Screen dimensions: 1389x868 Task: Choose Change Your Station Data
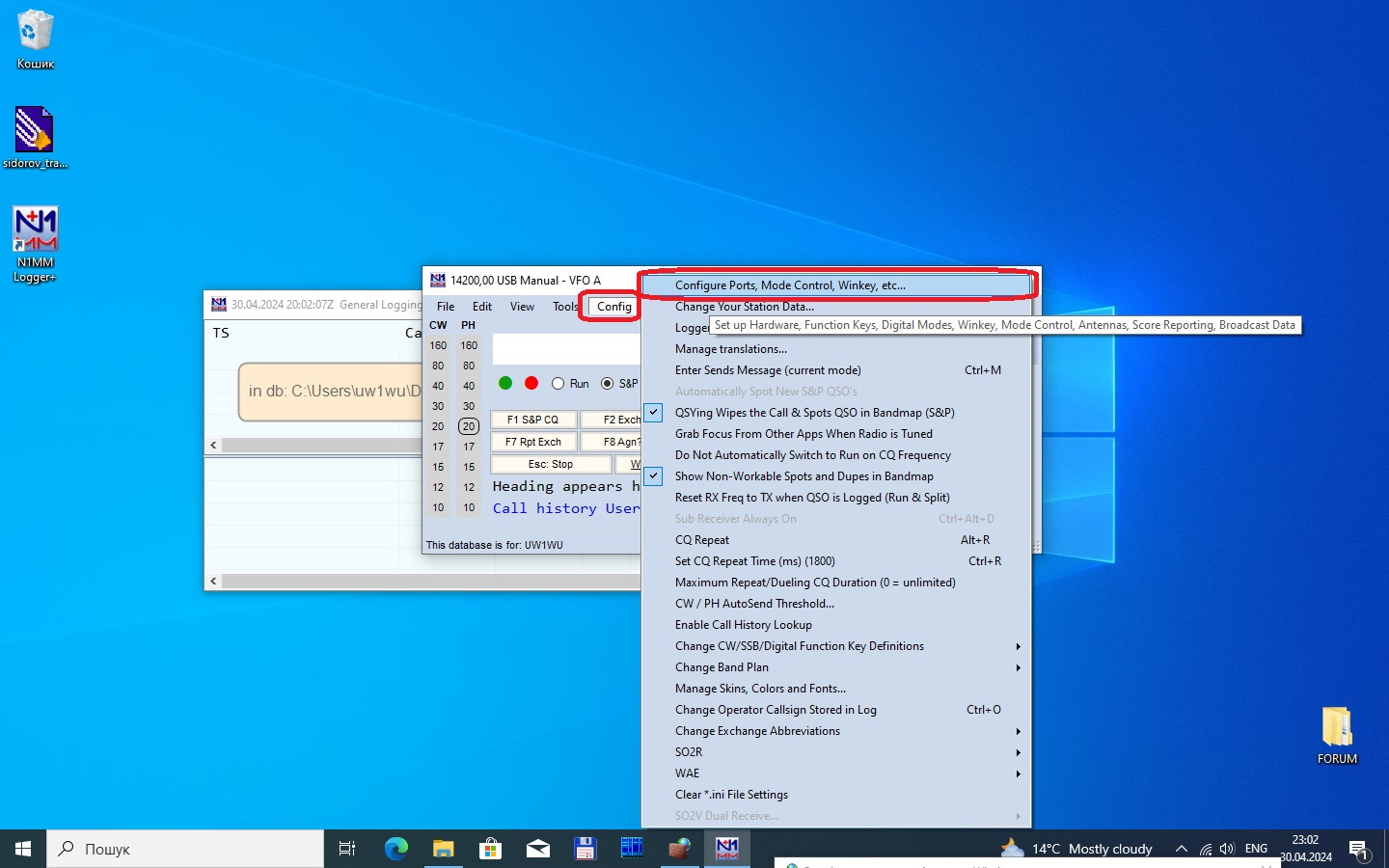[836, 307]
